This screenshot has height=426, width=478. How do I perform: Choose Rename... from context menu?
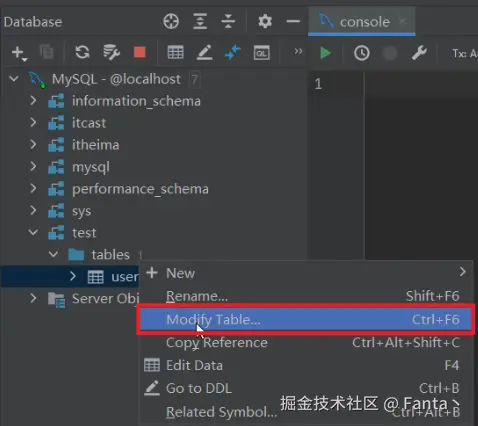(306, 296)
